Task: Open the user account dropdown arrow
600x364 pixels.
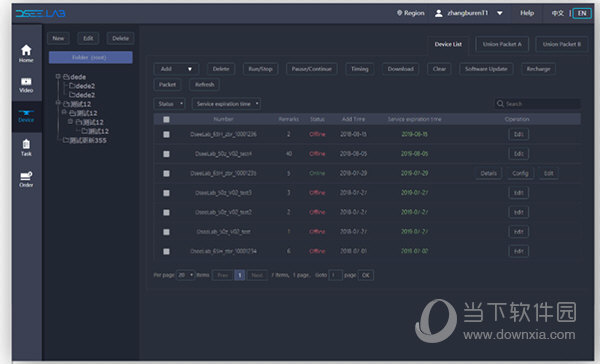Action: pos(499,13)
